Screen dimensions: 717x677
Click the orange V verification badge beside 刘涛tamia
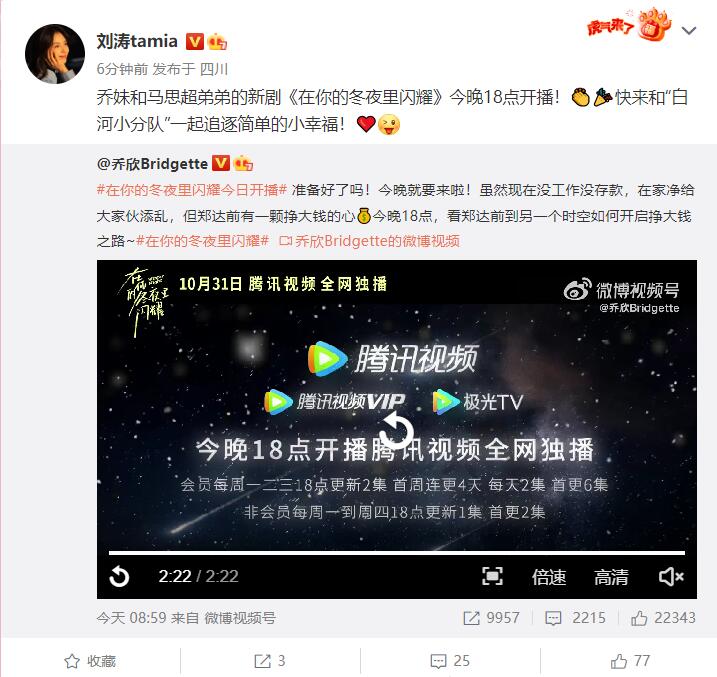point(194,42)
